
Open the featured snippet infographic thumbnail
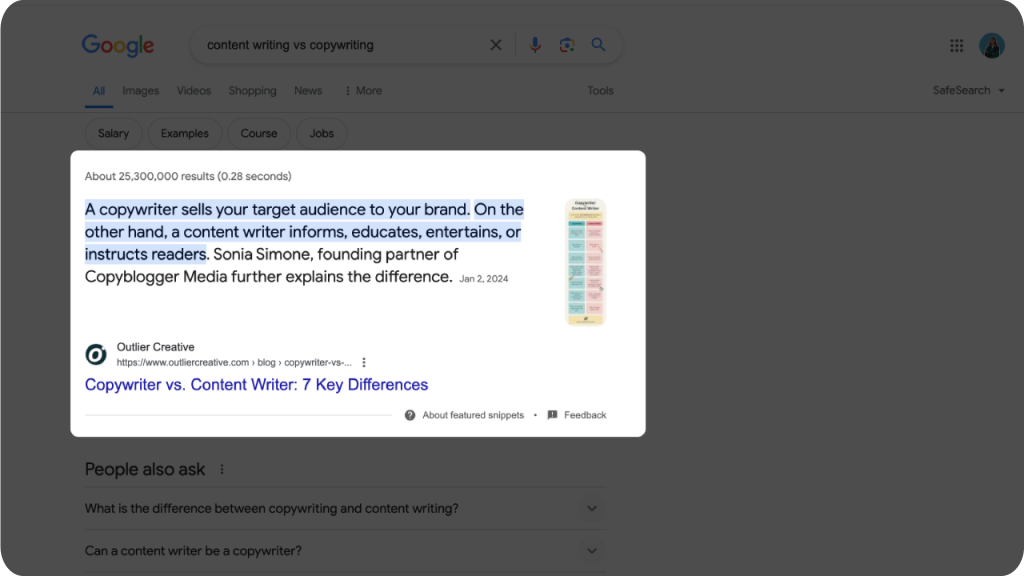point(585,262)
